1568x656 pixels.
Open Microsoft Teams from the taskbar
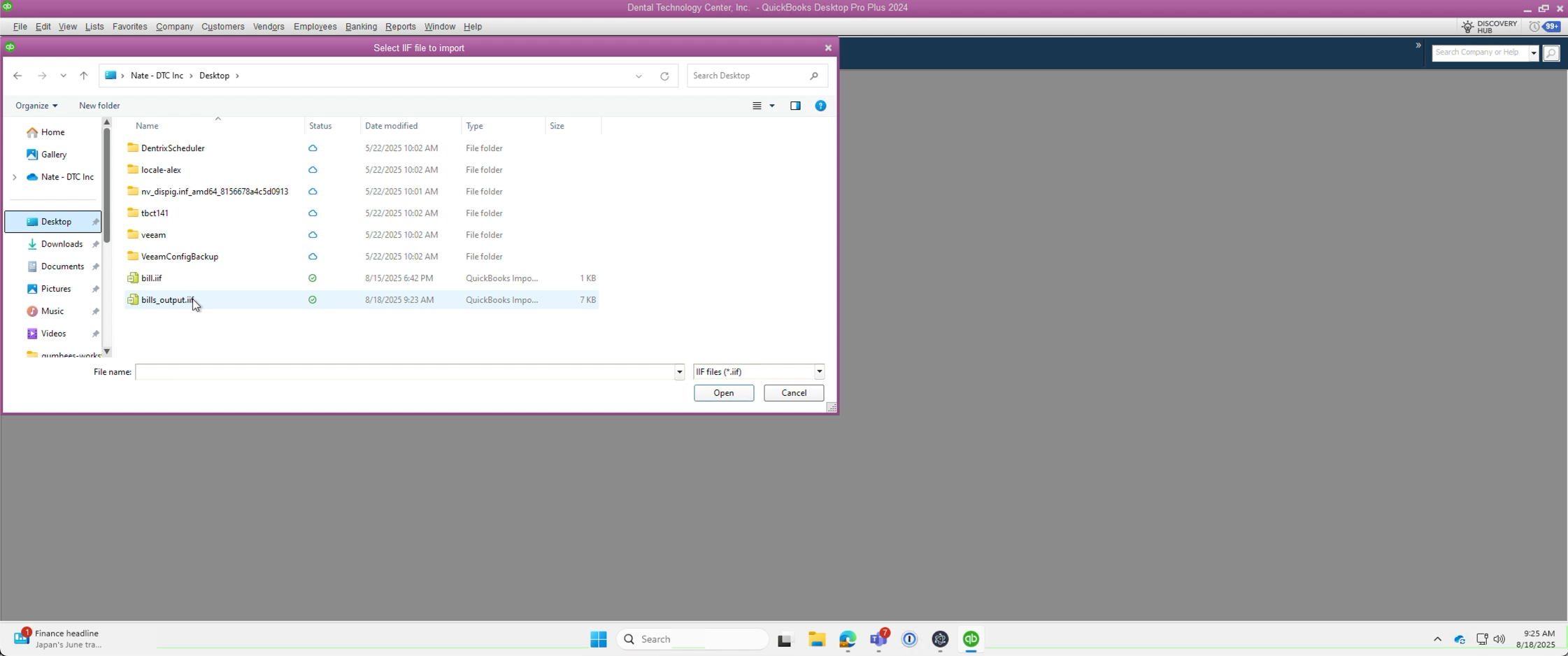click(878, 639)
